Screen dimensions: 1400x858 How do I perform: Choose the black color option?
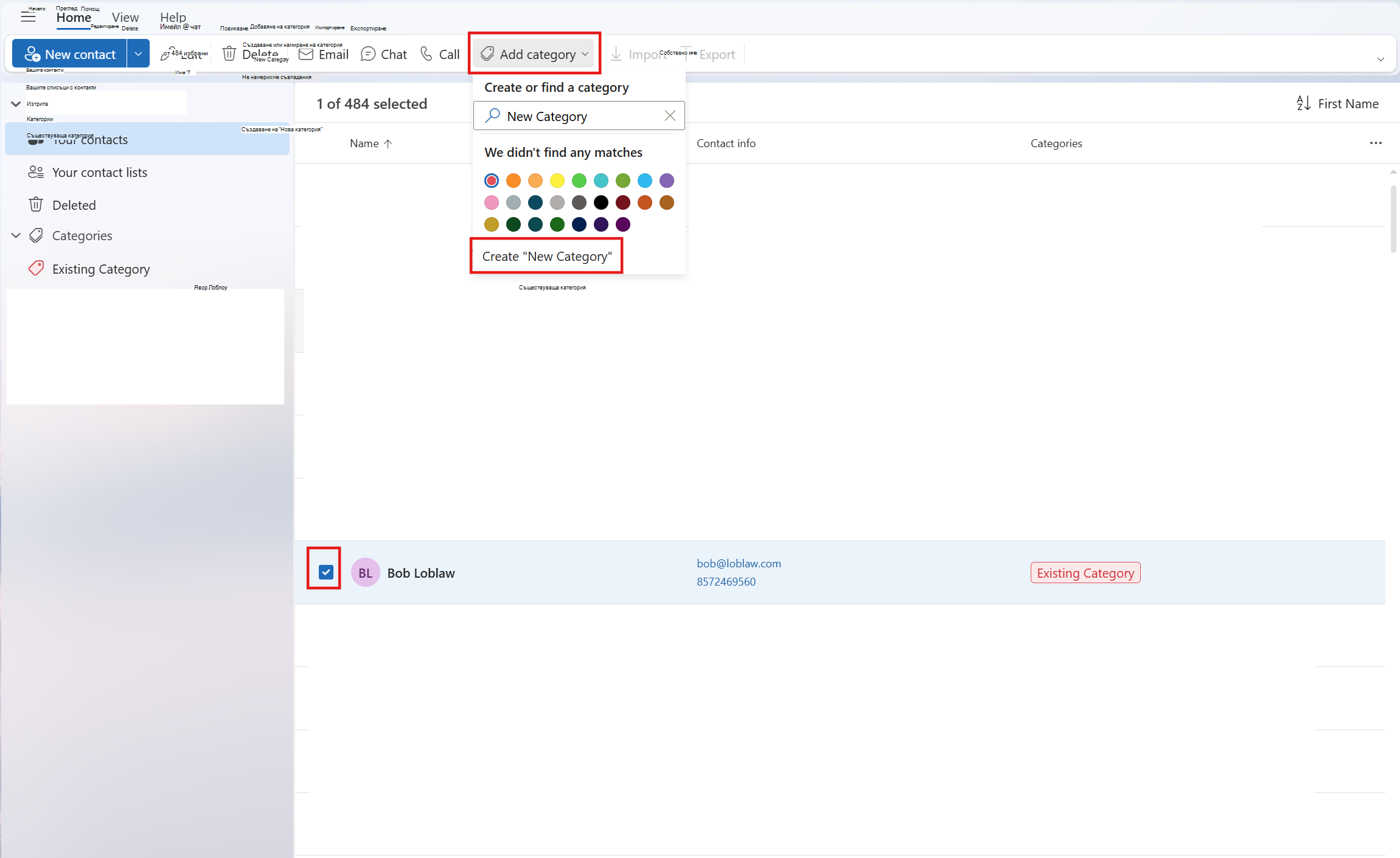pyautogui.click(x=601, y=202)
